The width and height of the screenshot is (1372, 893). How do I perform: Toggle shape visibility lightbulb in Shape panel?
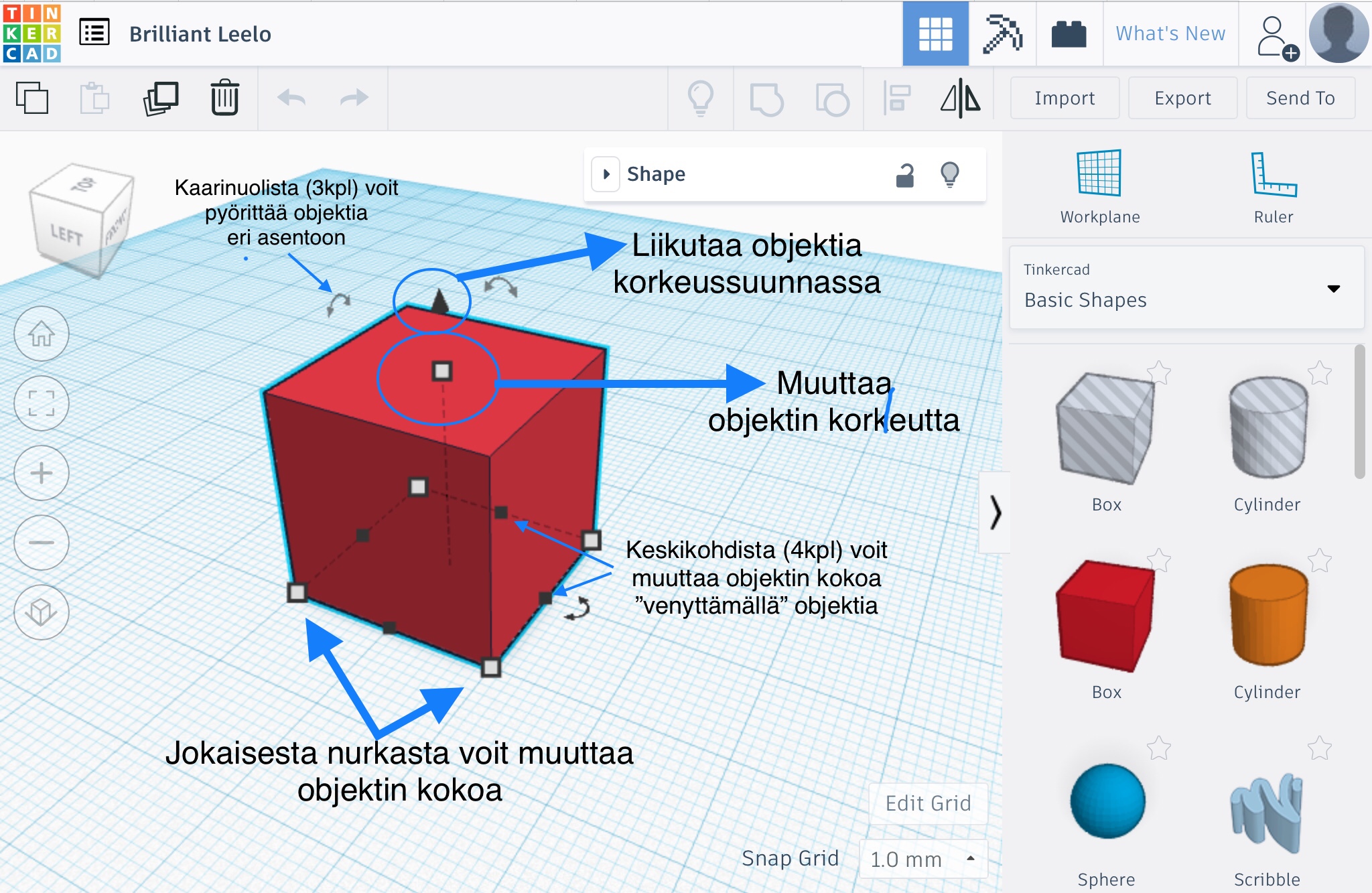point(950,175)
